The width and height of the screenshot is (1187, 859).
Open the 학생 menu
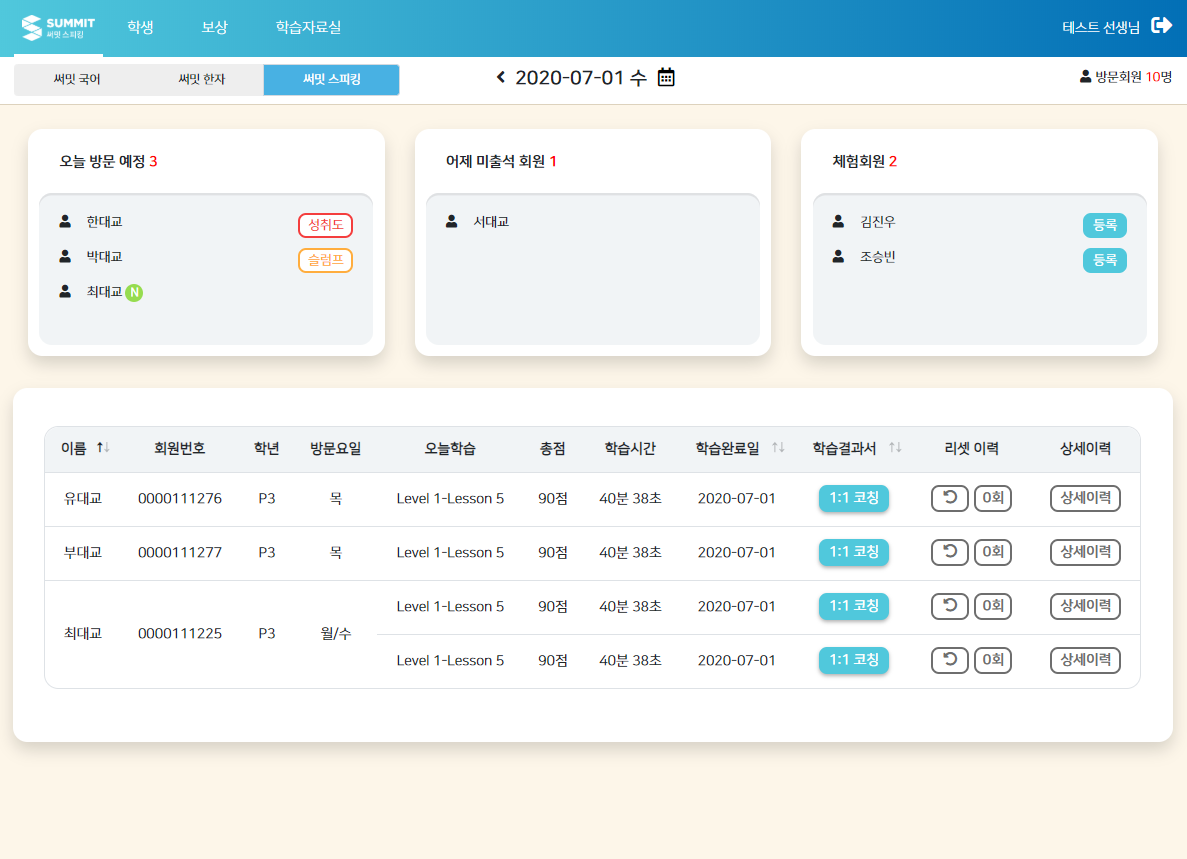click(141, 27)
